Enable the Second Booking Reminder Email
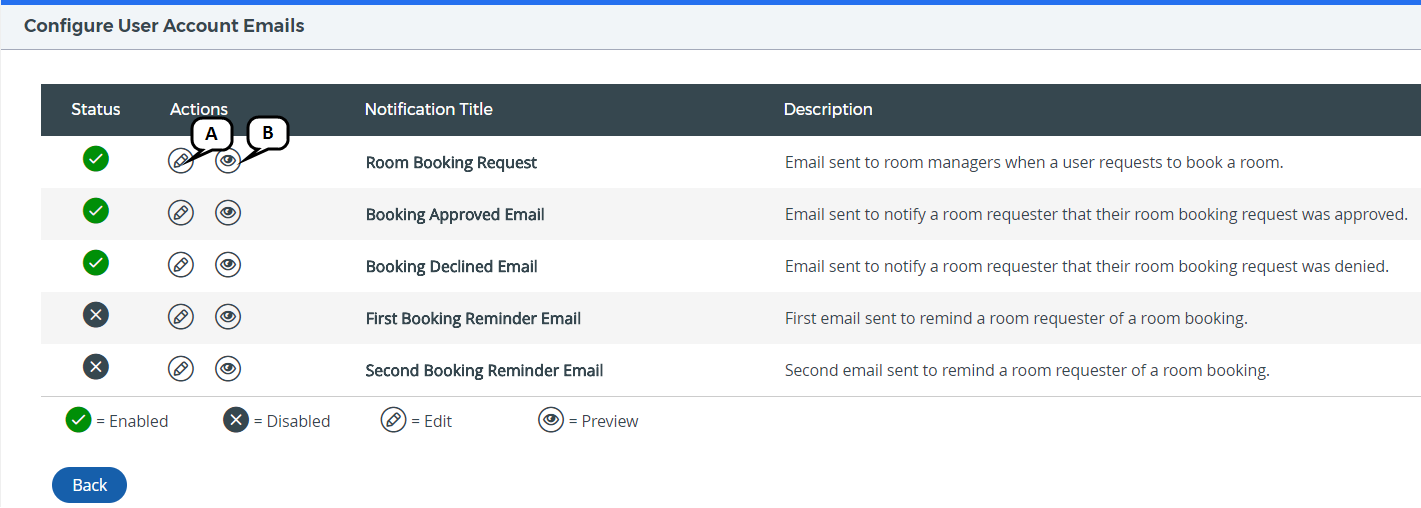 click(96, 367)
